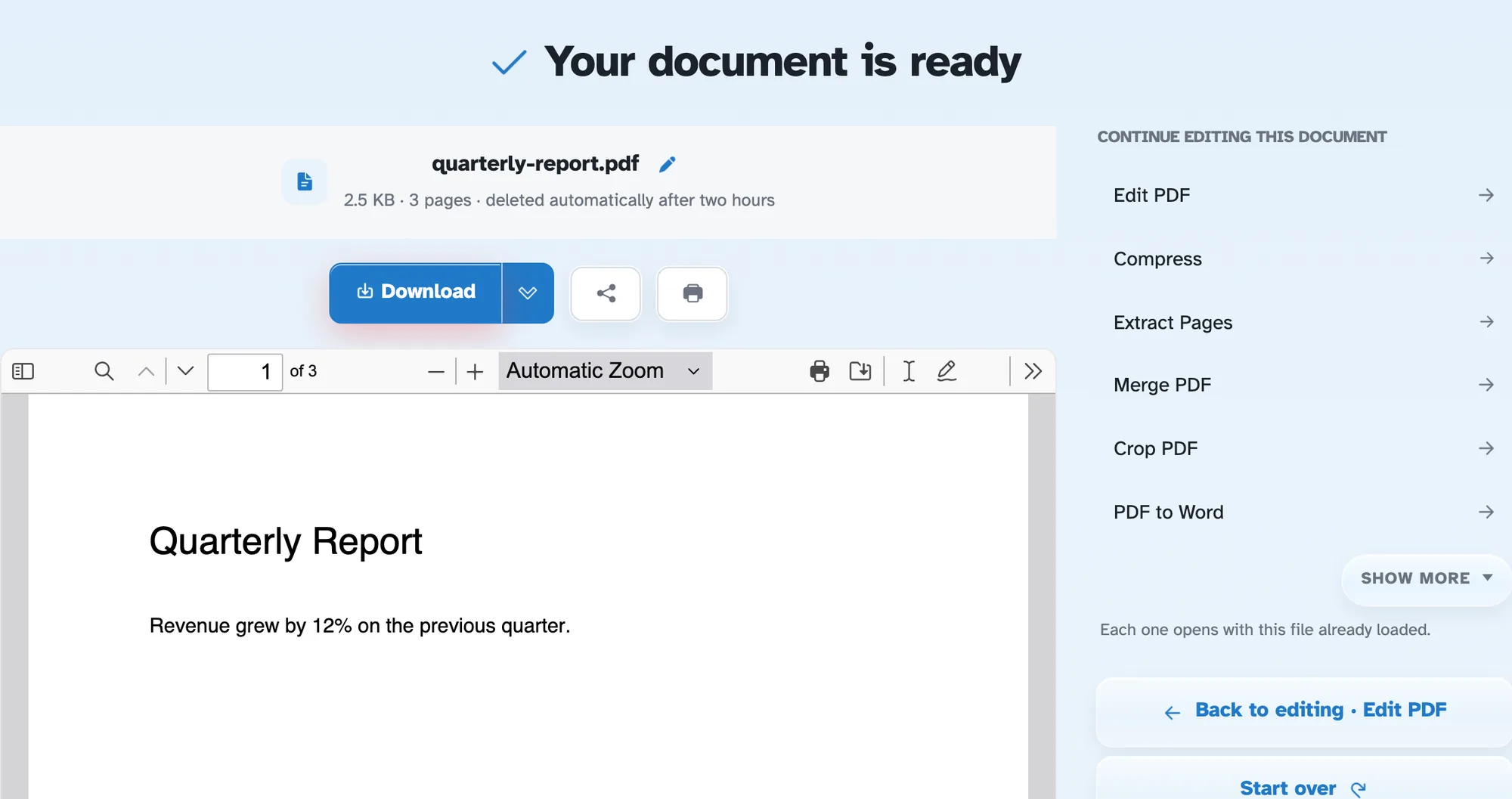
Task: Zoom in with the plus icon
Action: (475, 371)
